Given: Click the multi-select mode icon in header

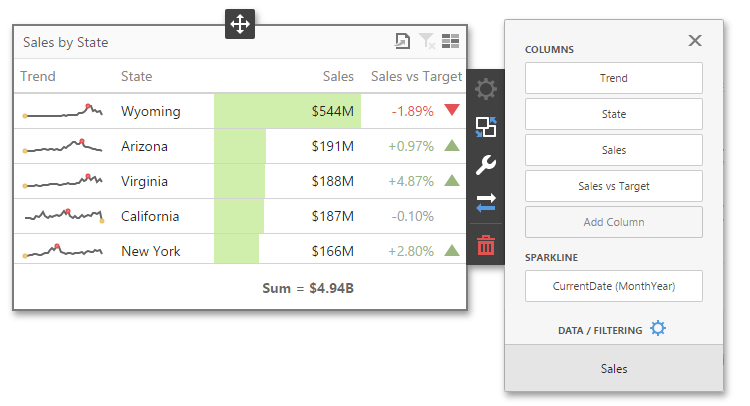Looking at the screenshot, I should [x=451, y=41].
